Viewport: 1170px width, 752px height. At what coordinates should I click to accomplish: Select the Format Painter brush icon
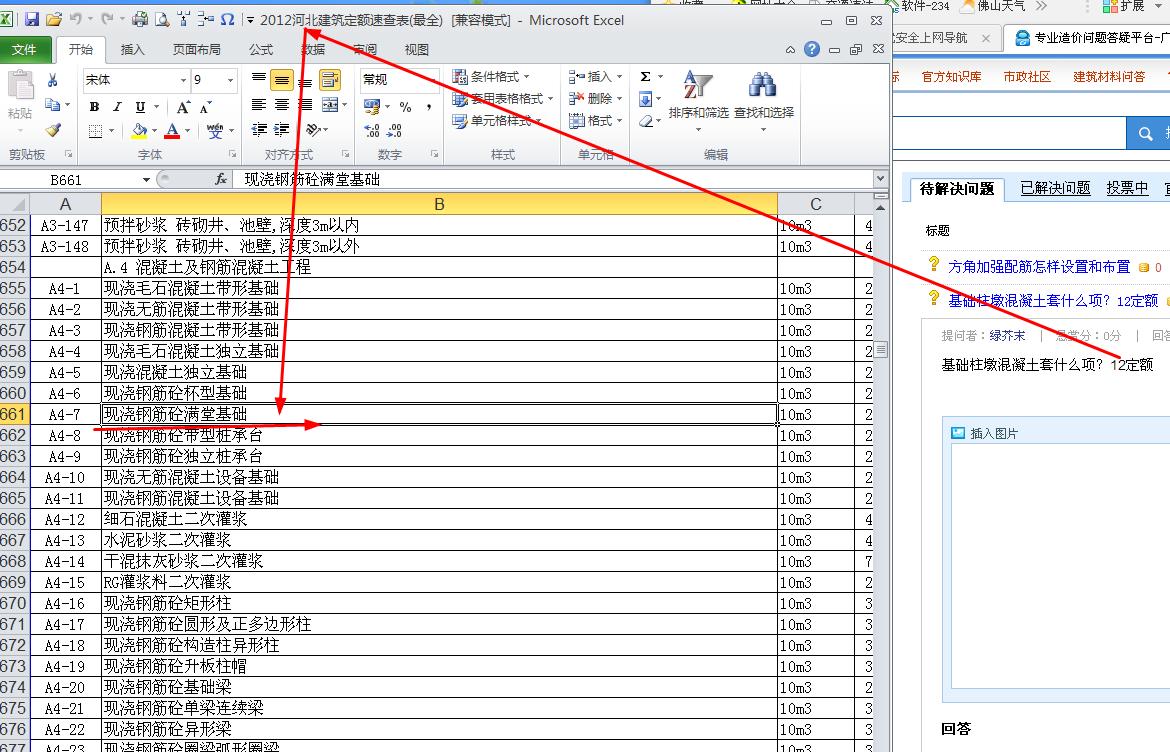pos(52,130)
